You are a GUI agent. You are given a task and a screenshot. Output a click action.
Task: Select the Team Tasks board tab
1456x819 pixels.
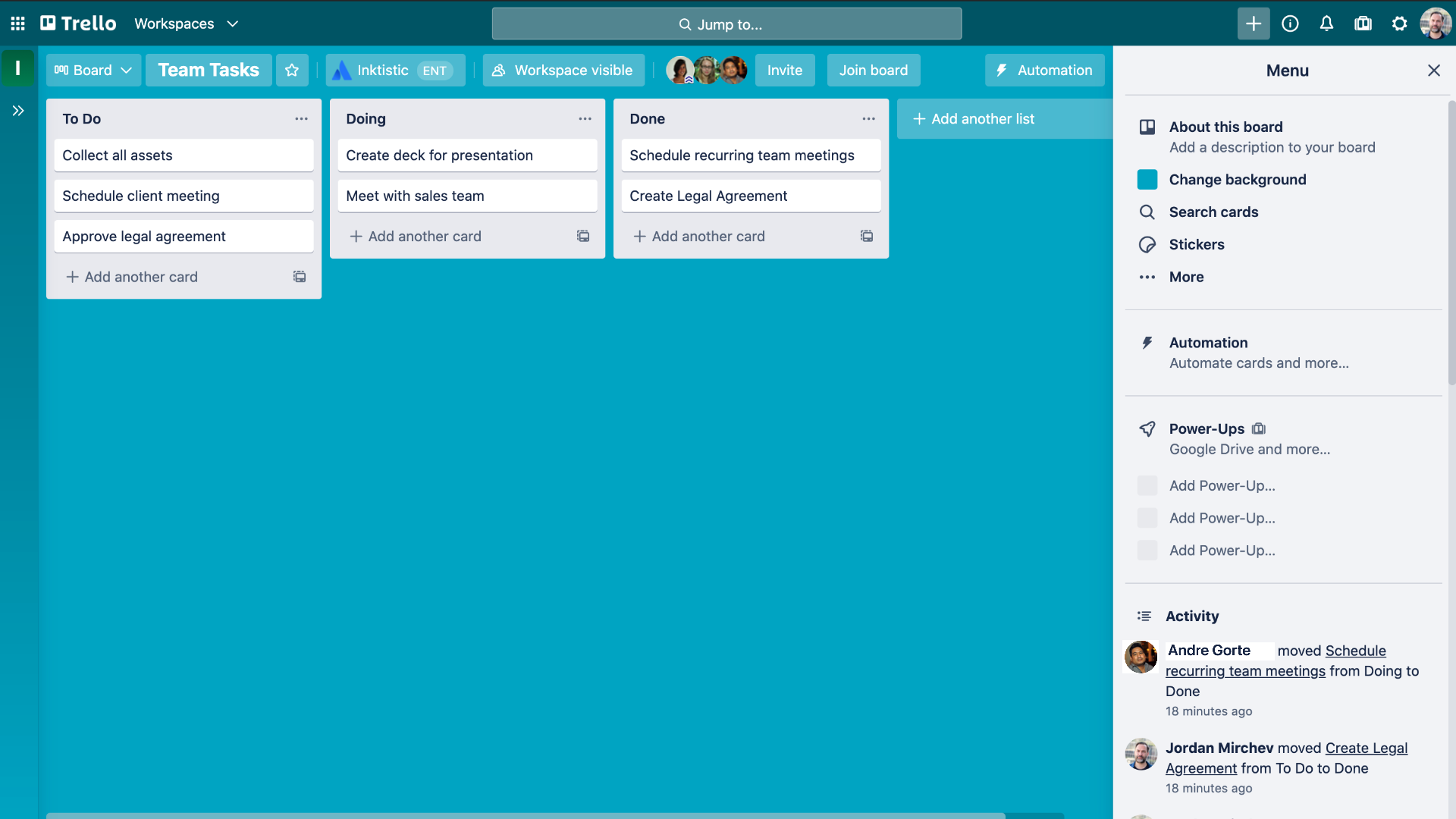pos(207,69)
